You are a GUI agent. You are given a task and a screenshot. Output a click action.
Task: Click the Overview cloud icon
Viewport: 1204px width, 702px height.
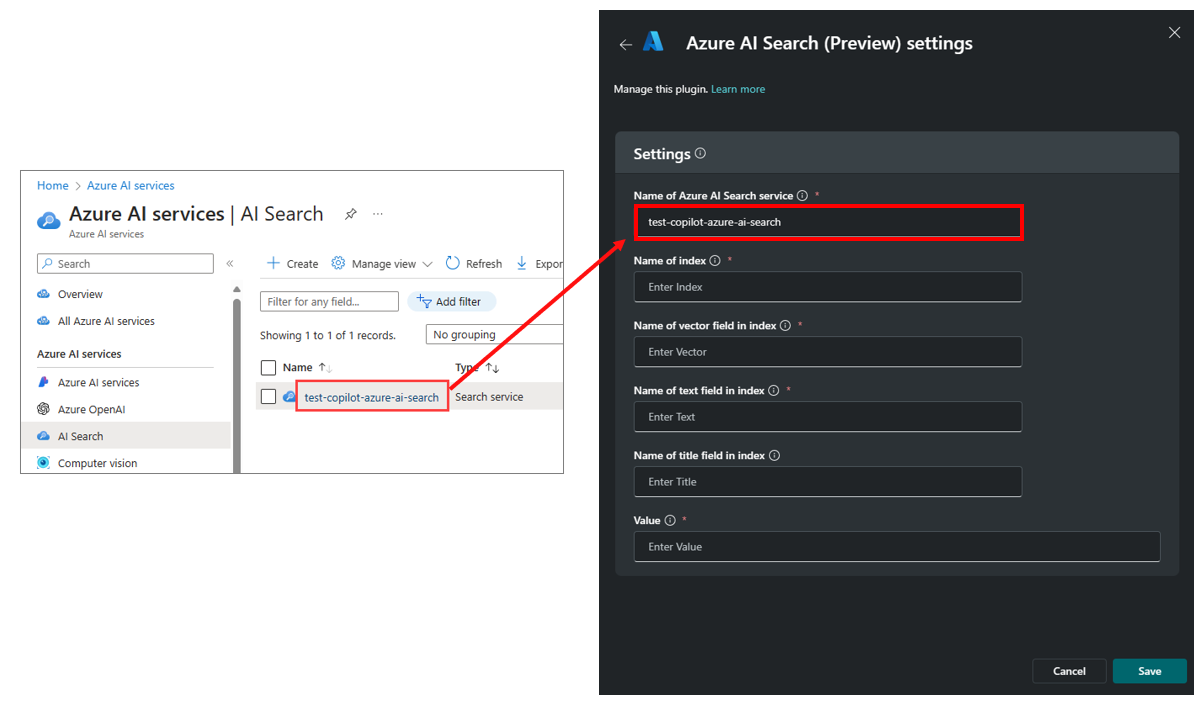[x=43, y=294]
